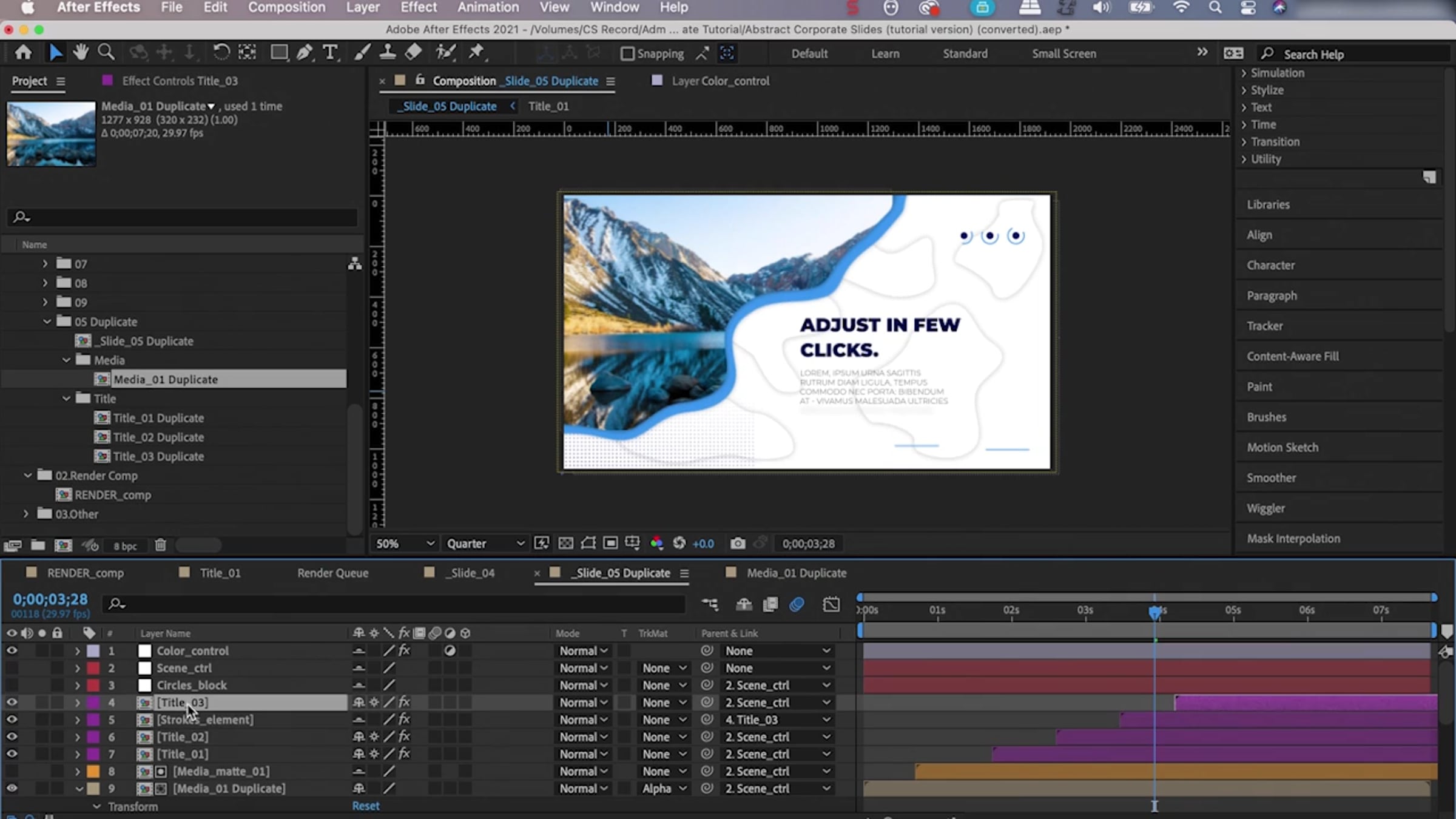The width and height of the screenshot is (1456, 819).
Task: Pick the Type tool
Action: pos(330,53)
